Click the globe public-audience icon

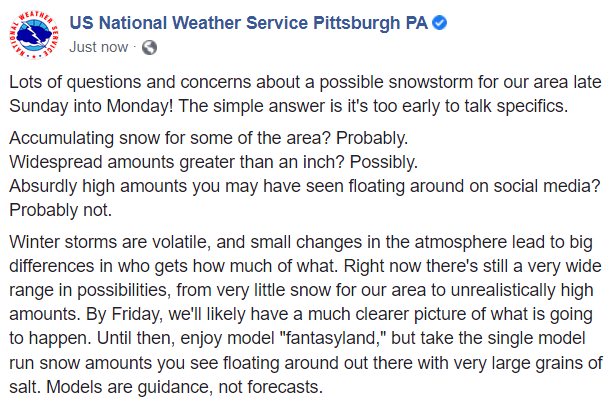pos(149,47)
